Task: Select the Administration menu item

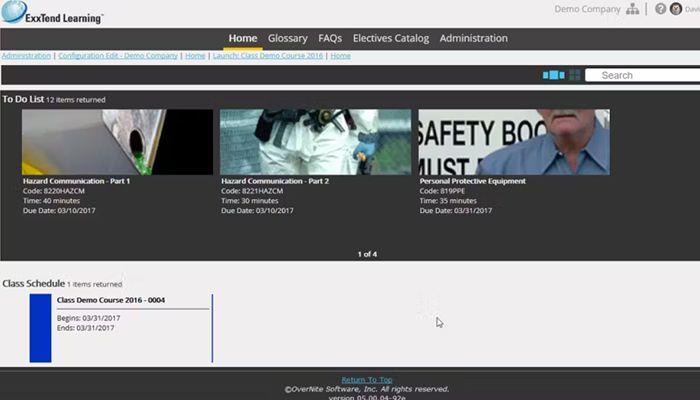Action: [473, 38]
